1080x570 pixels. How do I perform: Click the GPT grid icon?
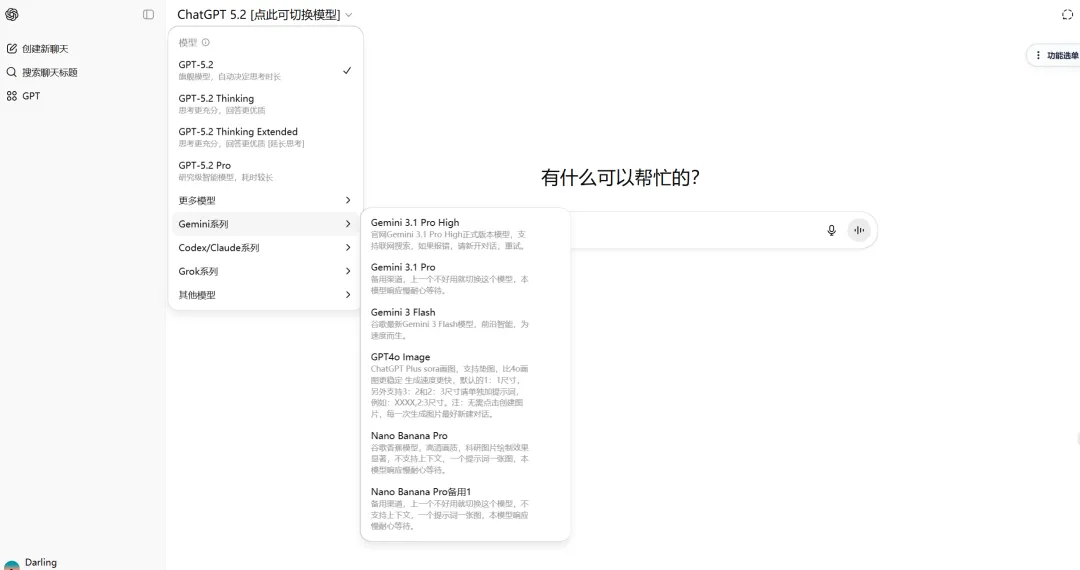[x=12, y=96]
